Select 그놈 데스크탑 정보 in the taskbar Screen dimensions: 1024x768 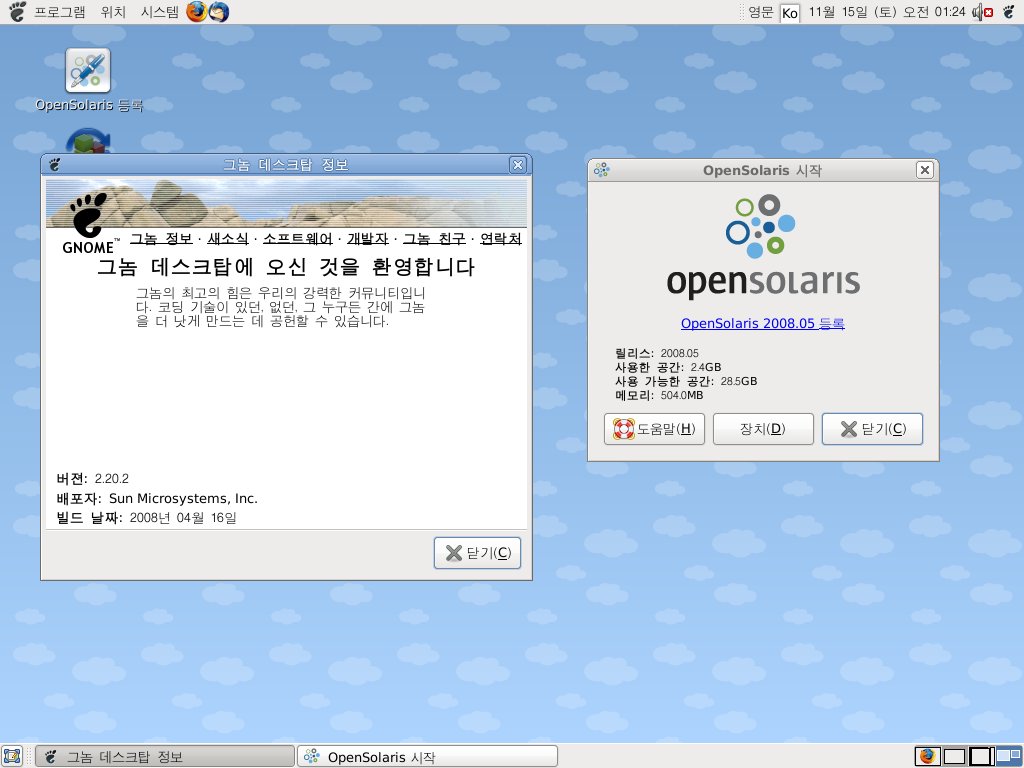[165, 756]
